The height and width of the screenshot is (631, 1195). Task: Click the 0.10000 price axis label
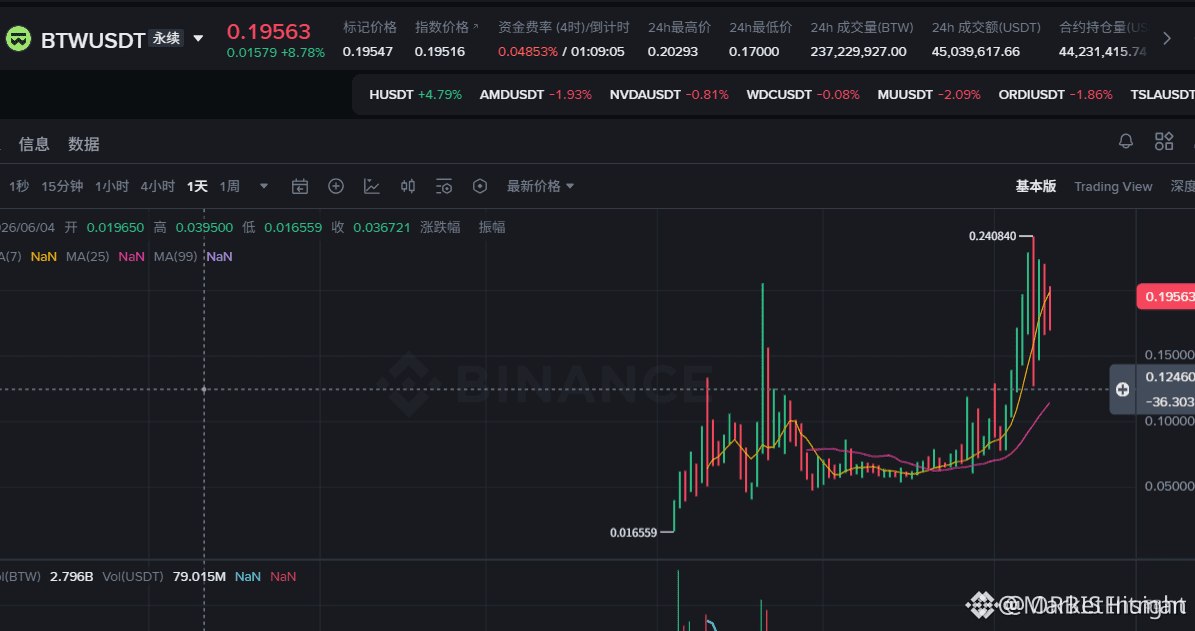point(1169,420)
